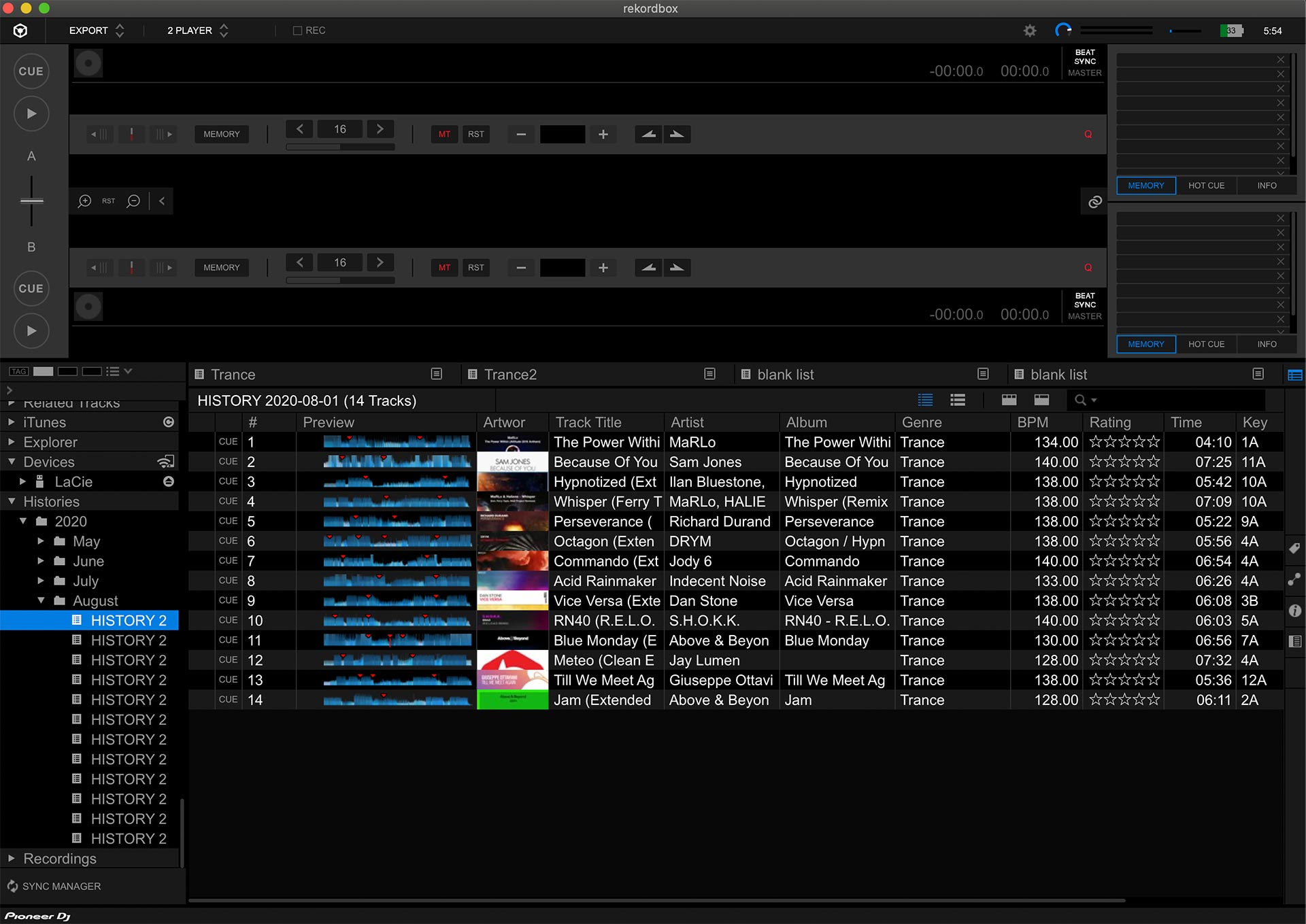Screen dimensions: 1306x924
Task: Click deck A loop size slider bar
Action: coord(340,147)
